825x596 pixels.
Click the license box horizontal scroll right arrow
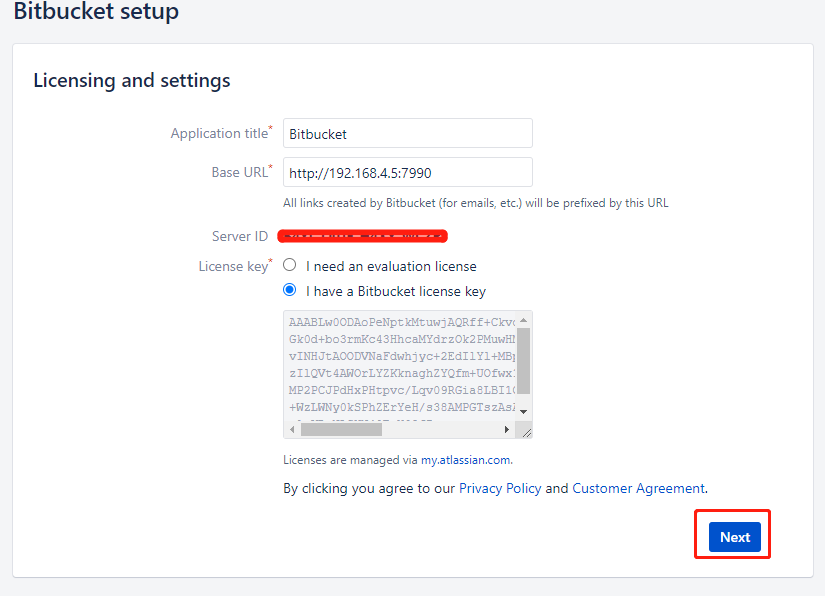click(x=507, y=430)
